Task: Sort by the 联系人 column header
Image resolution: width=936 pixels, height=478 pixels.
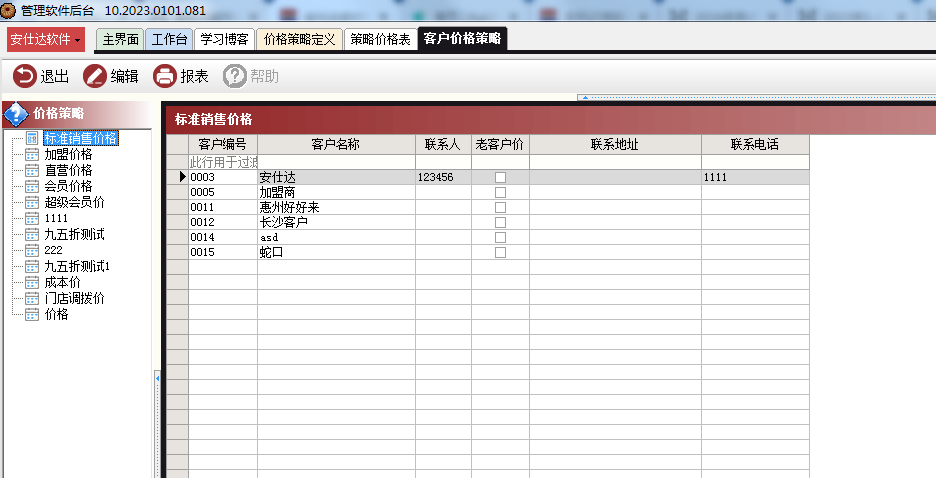Action: click(x=444, y=144)
